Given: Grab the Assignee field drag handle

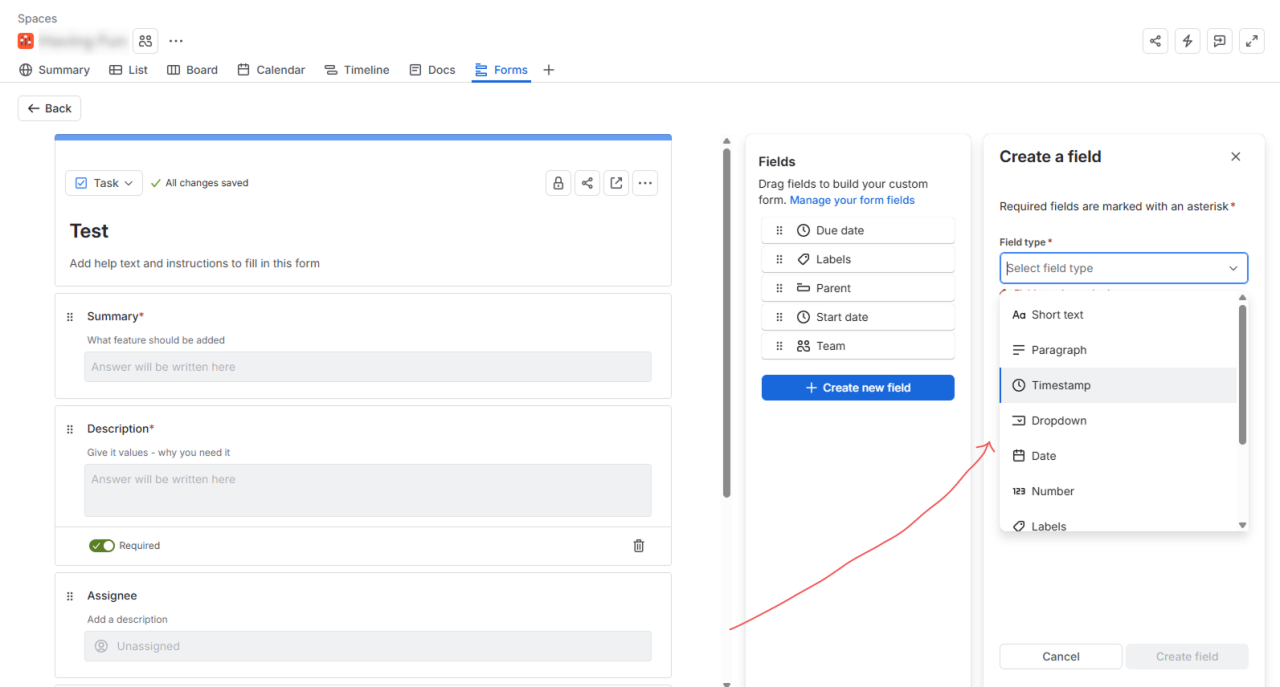Looking at the screenshot, I should pos(70,596).
